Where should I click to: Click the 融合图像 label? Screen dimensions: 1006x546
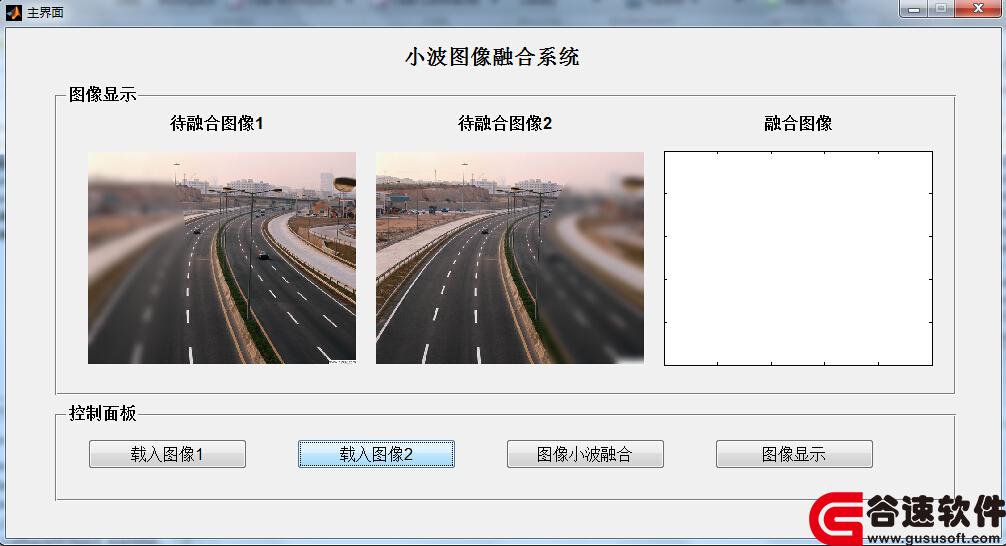(798, 123)
